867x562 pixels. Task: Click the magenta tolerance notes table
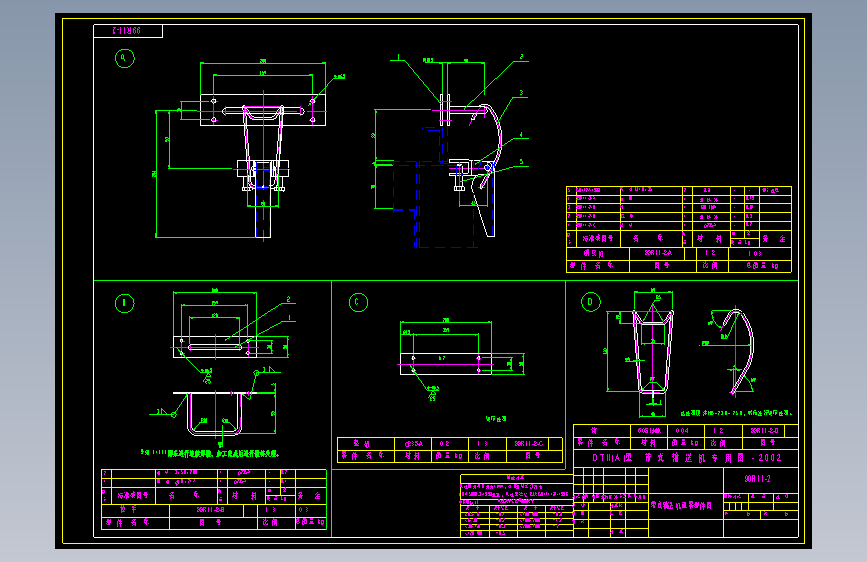[x=516, y=505]
